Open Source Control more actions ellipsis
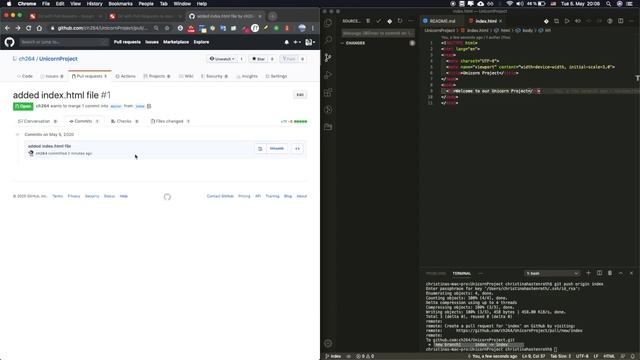The width and height of the screenshot is (640, 360). [x=411, y=21]
